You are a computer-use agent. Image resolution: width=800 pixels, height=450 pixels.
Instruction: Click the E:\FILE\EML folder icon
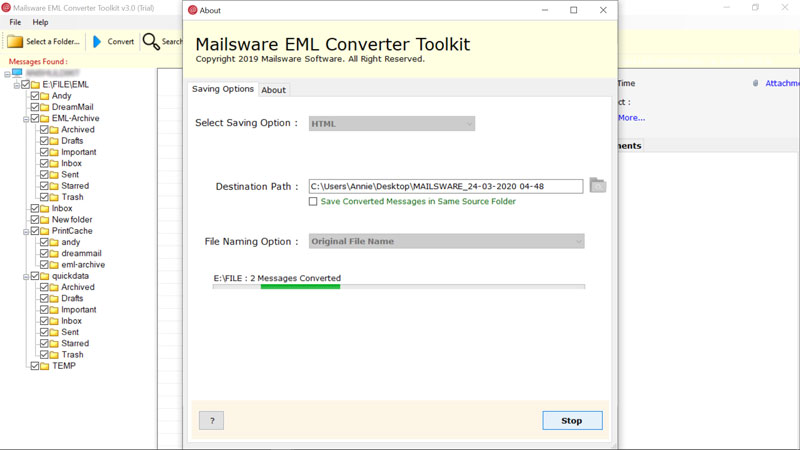tap(35, 85)
